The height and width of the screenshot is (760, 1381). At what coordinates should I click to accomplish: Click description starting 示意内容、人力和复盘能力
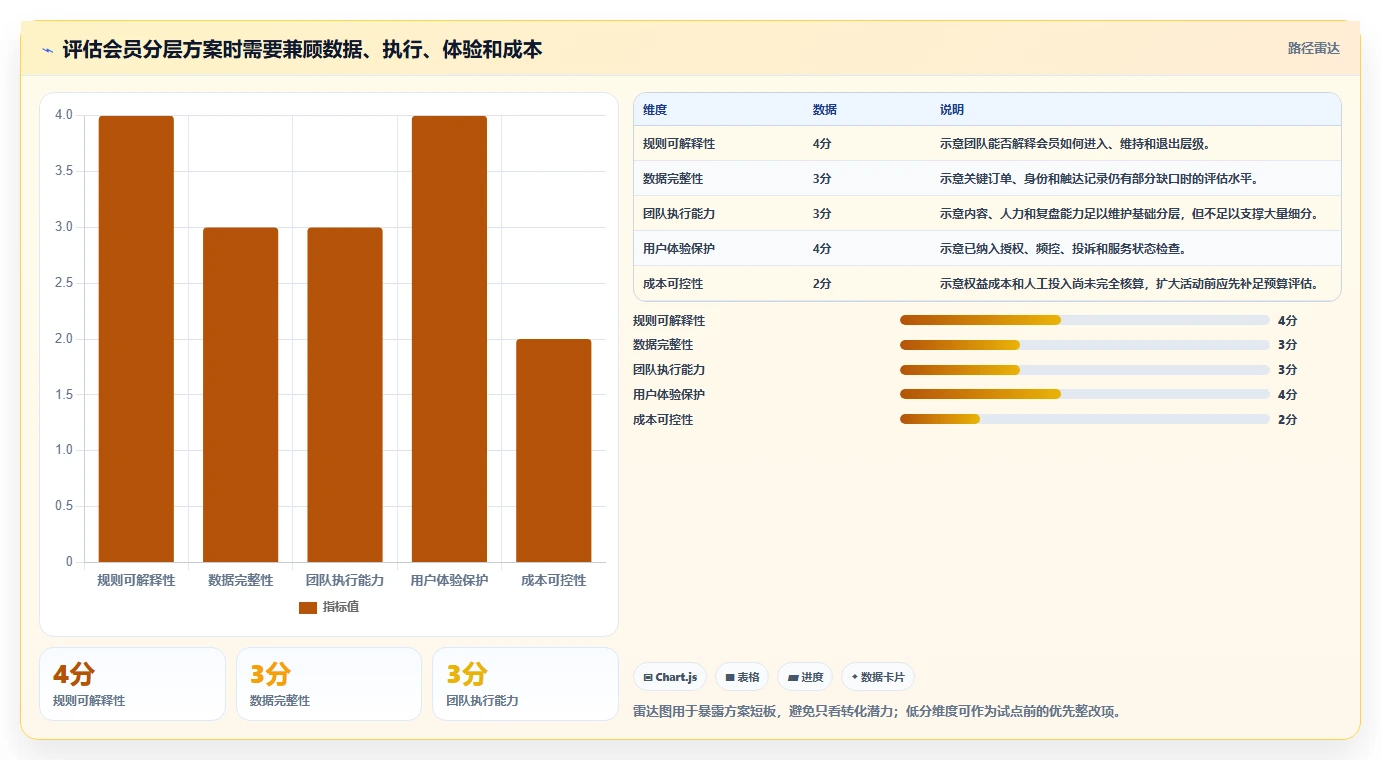[1129, 214]
